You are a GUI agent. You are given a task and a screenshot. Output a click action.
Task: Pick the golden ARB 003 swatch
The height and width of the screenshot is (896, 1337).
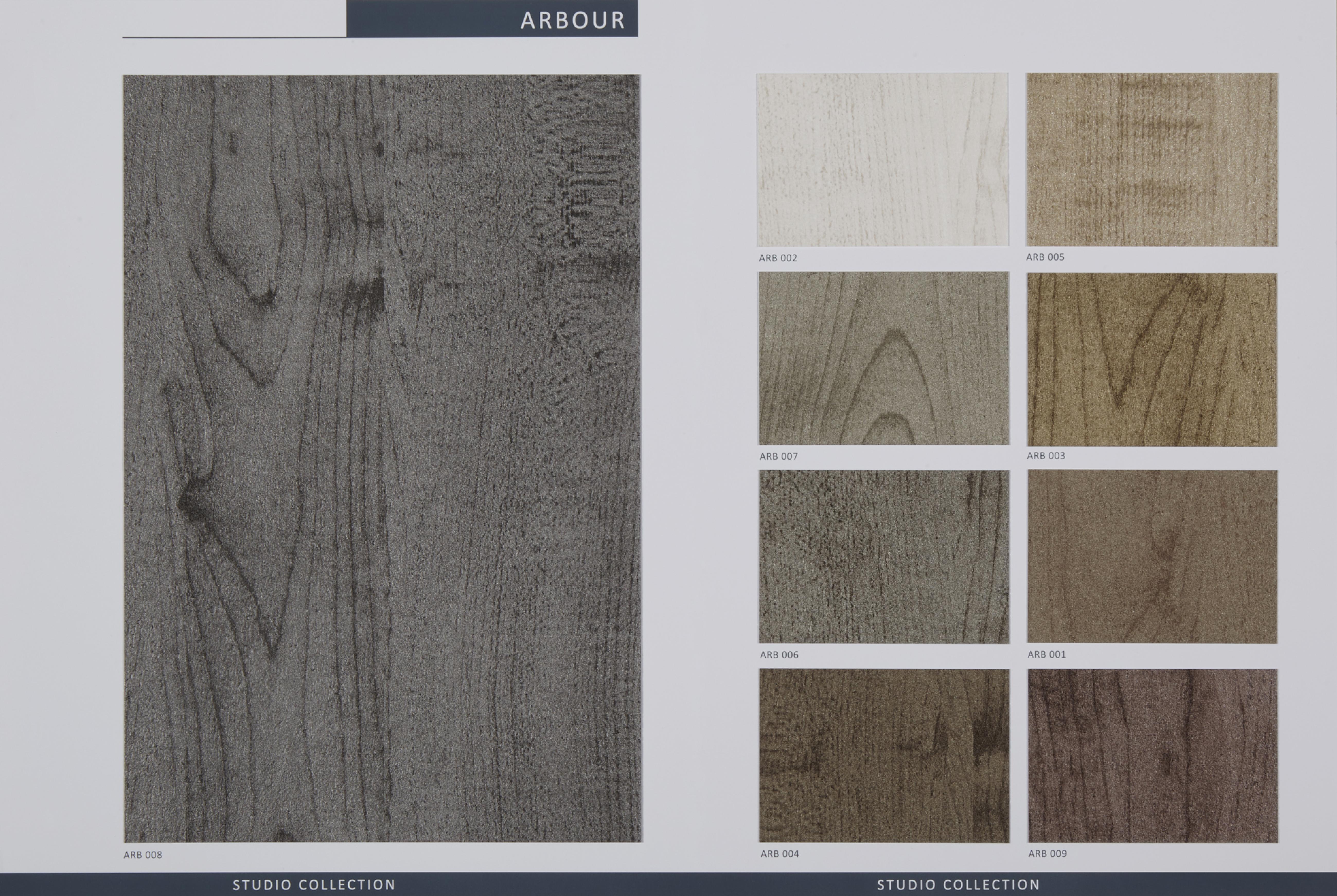pyautogui.click(x=1151, y=360)
